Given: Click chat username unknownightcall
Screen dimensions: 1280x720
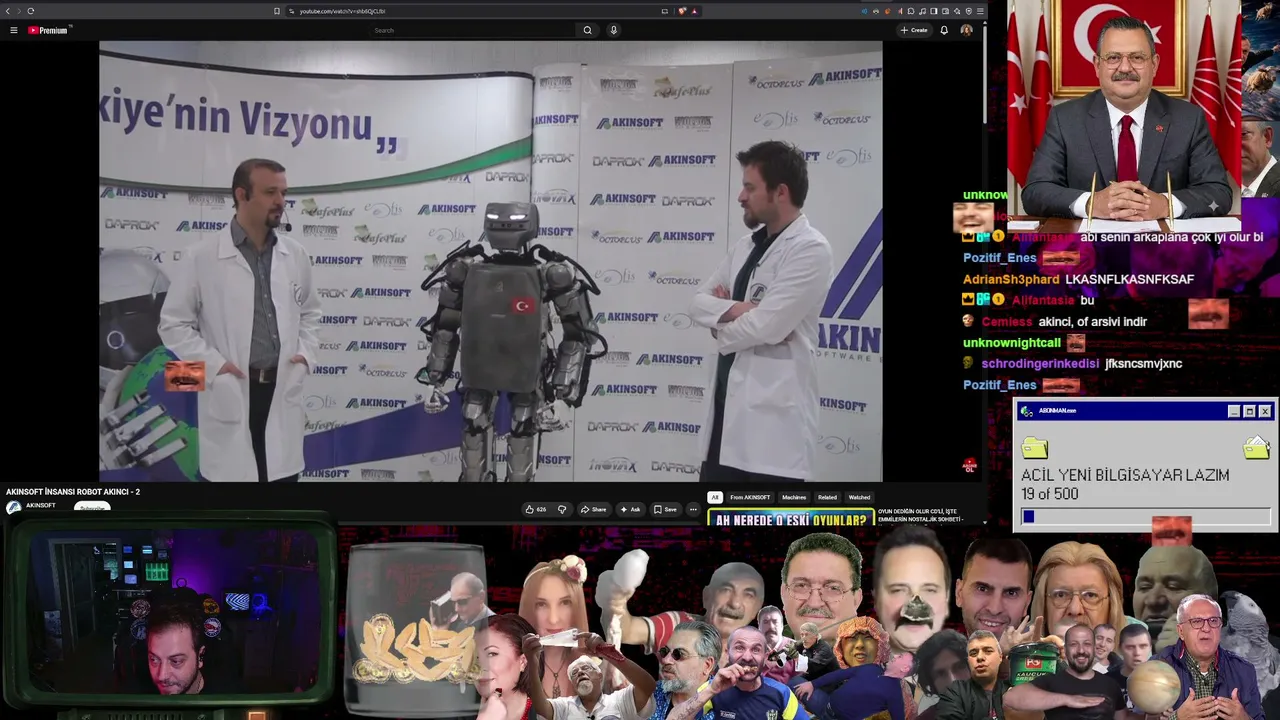Looking at the screenshot, I should click(x=1011, y=342).
